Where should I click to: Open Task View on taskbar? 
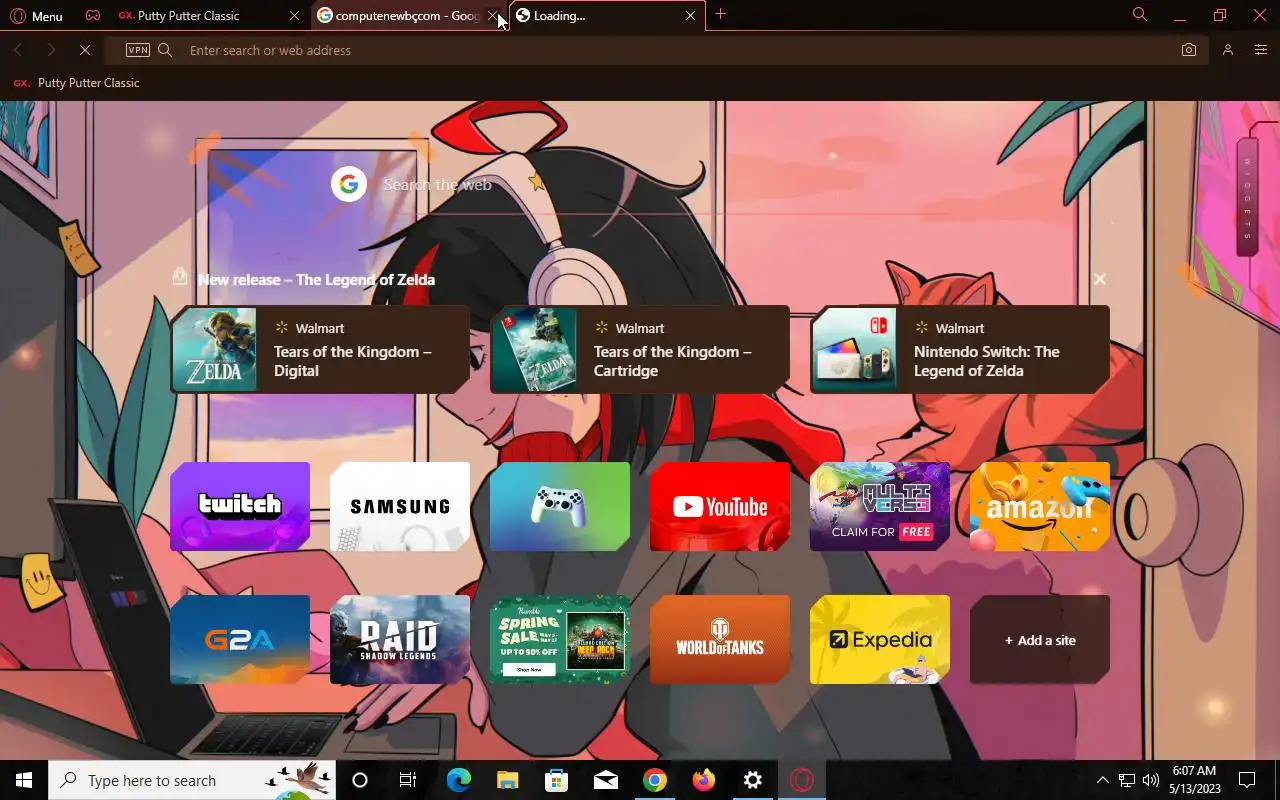[408, 780]
